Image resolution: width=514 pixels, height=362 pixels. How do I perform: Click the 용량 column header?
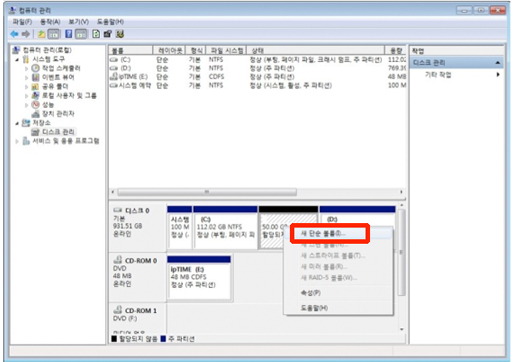(396, 51)
